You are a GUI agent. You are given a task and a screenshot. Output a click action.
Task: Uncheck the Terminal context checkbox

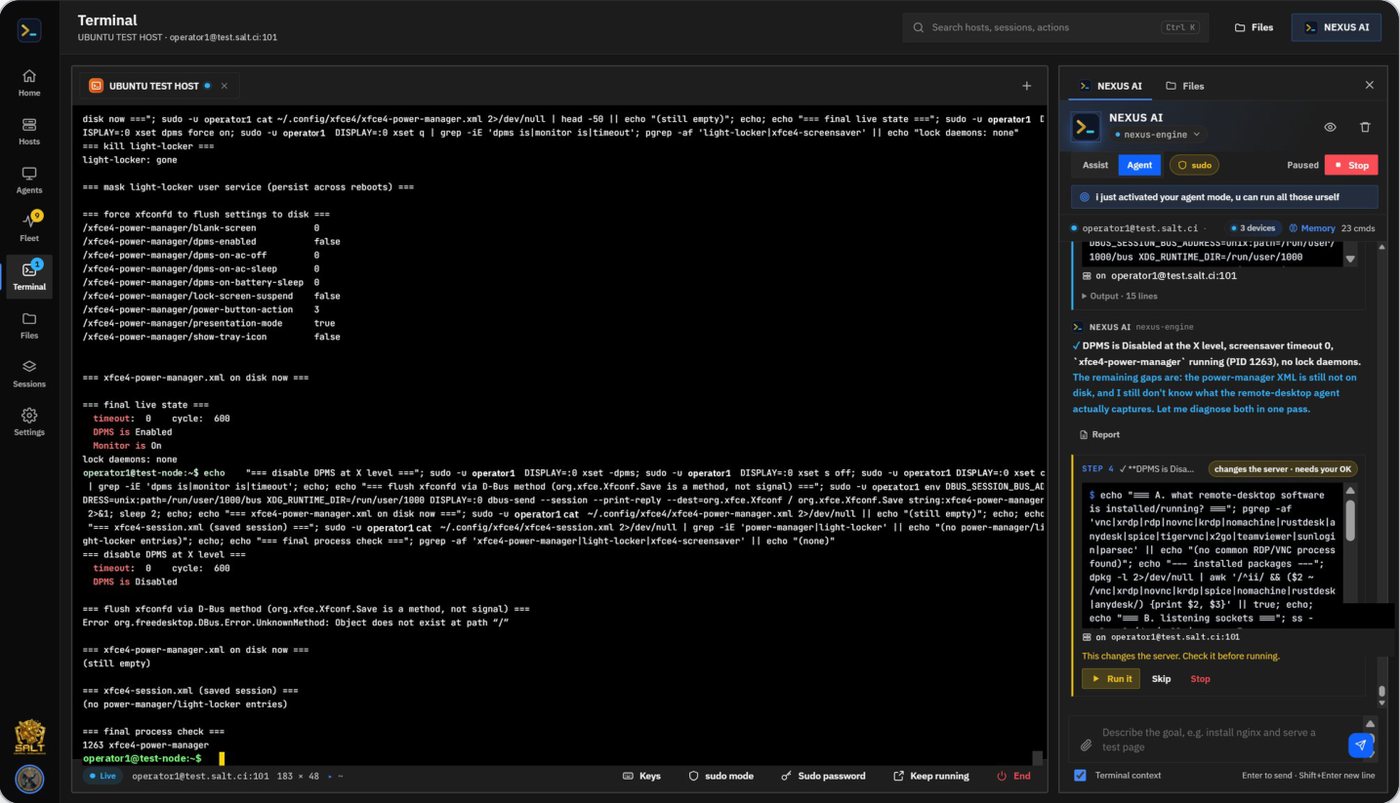tap(1080, 775)
